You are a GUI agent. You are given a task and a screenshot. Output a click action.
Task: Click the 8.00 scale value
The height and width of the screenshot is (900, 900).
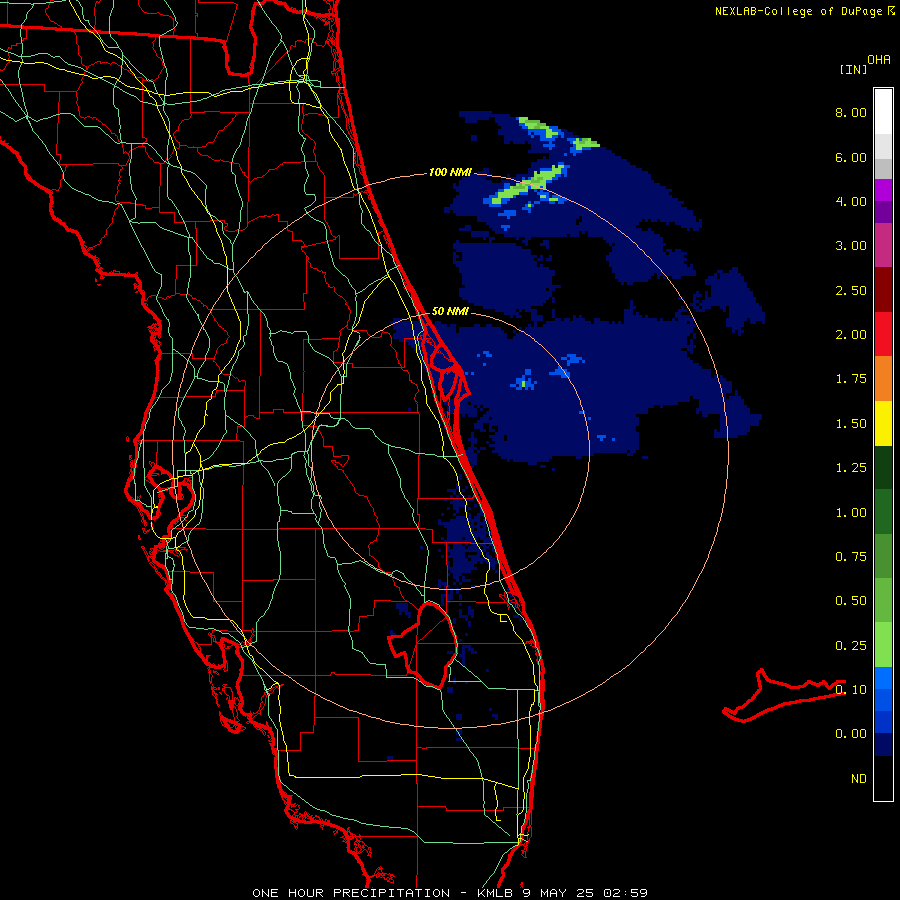point(851,112)
